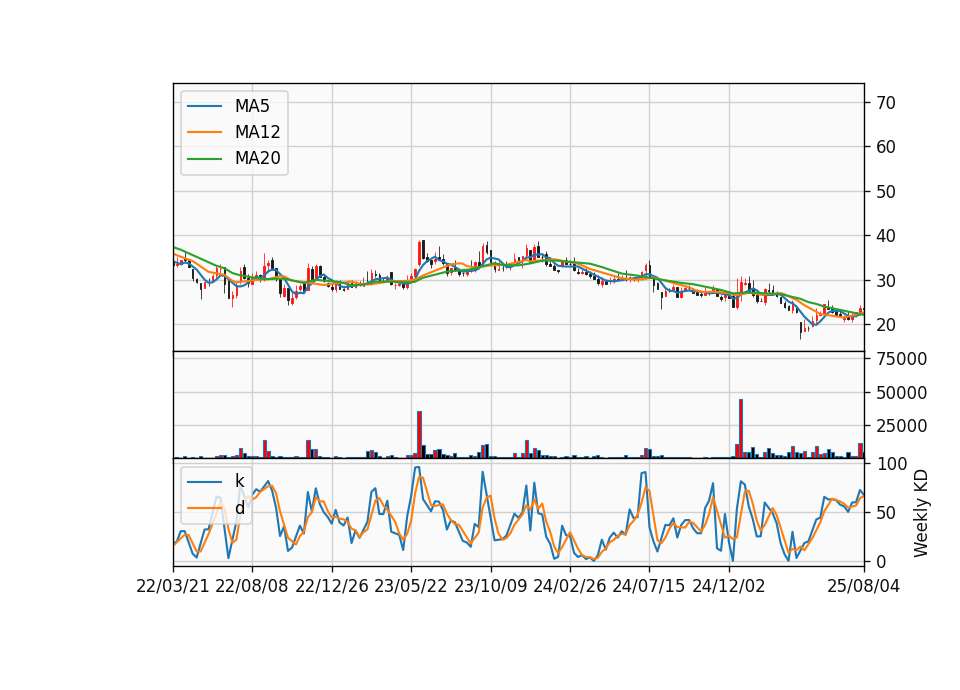
Task: Click the volume axis value 50000
Action: tap(901, 392)
